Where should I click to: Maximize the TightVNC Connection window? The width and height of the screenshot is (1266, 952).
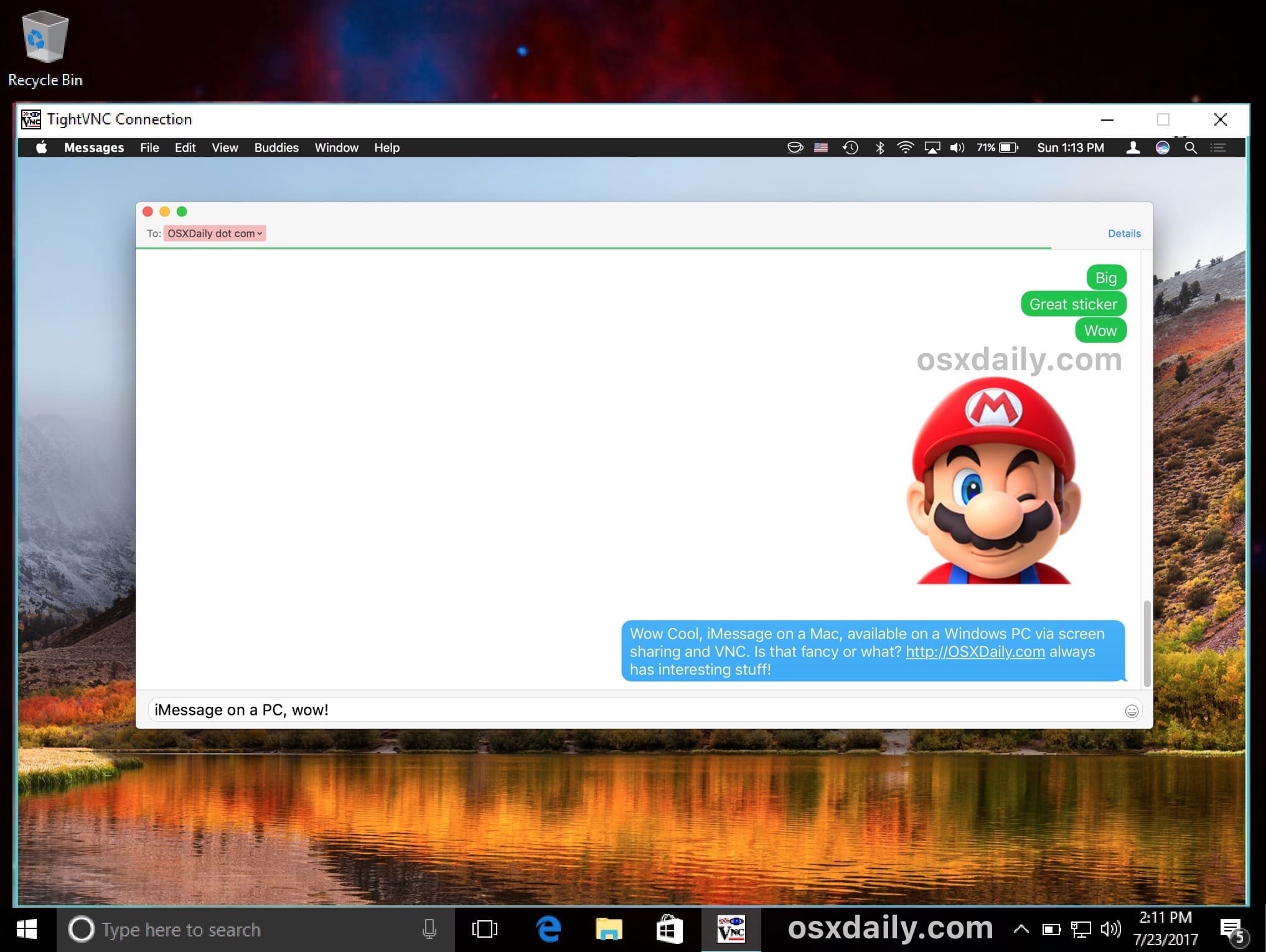click(x=1163, y=119)
